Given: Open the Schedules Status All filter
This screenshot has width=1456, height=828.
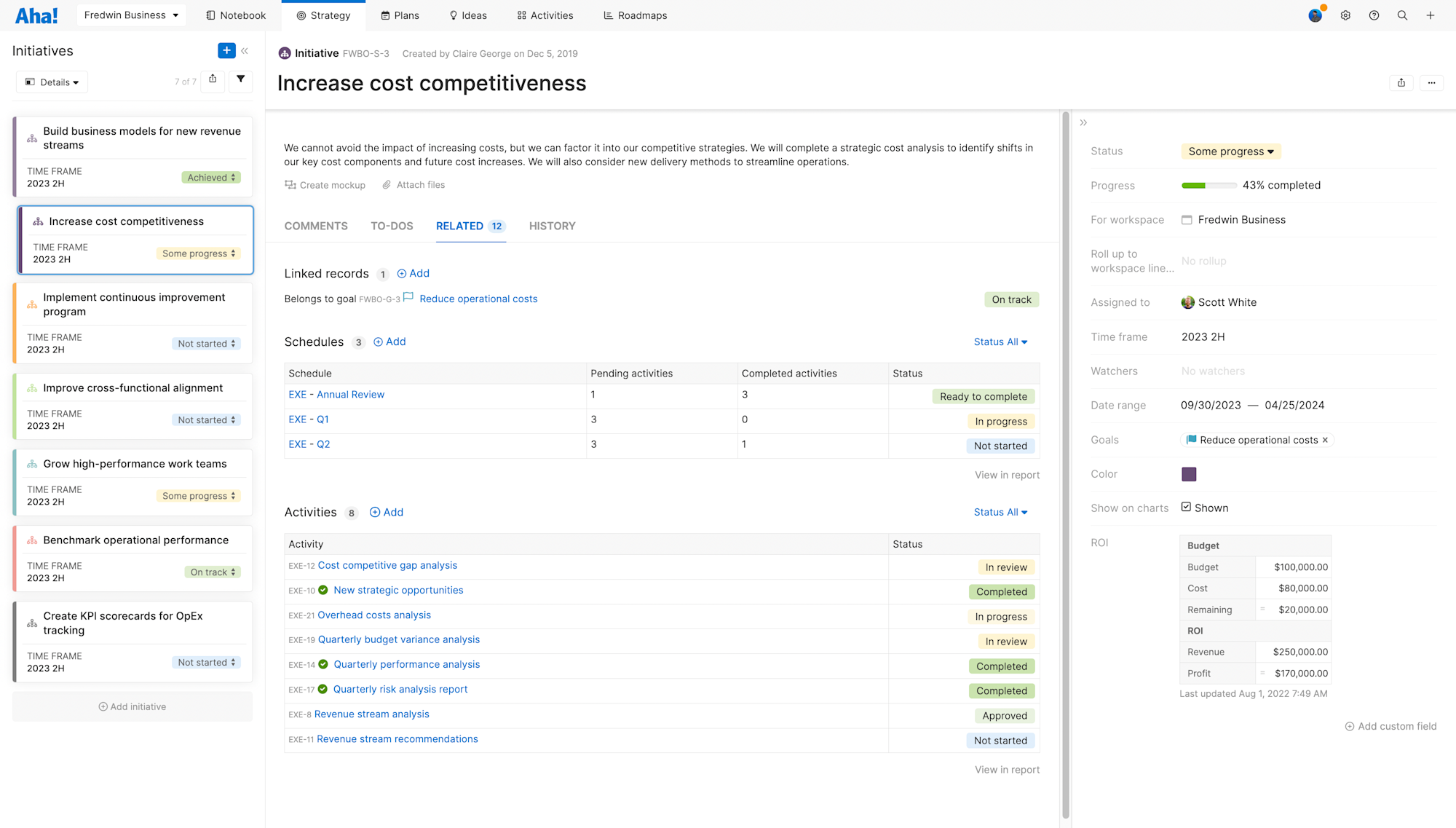Looking at the screenshot, I should click(x=1000, y=342).
